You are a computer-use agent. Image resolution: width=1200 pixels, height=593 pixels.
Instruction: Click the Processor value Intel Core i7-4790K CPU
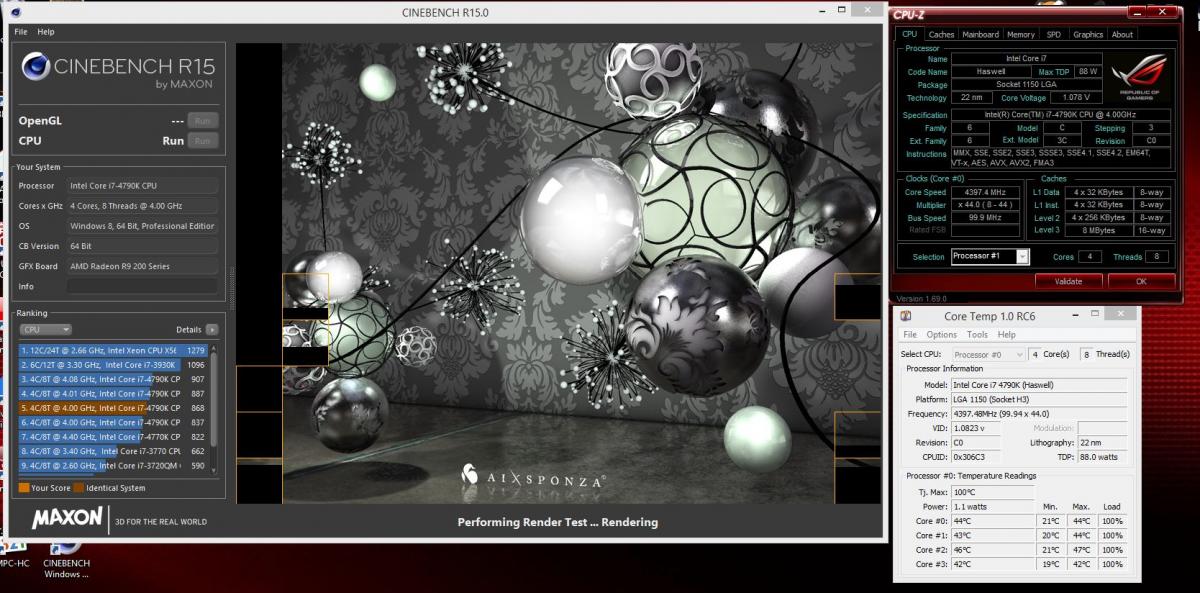point(142,185)
